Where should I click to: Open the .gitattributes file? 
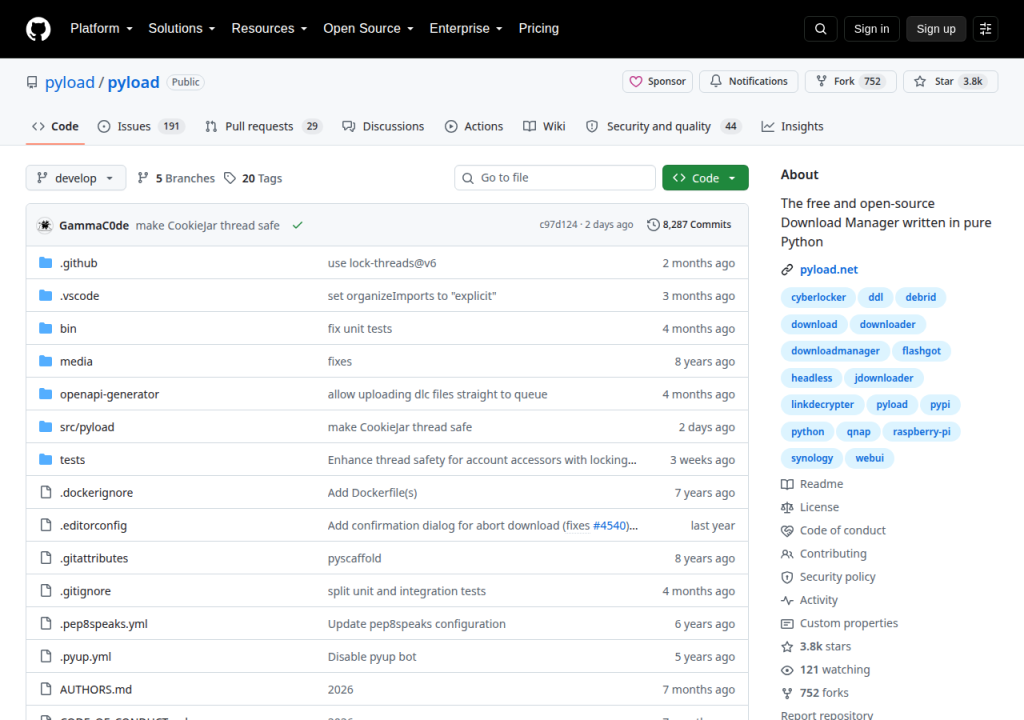coord(94,558)
